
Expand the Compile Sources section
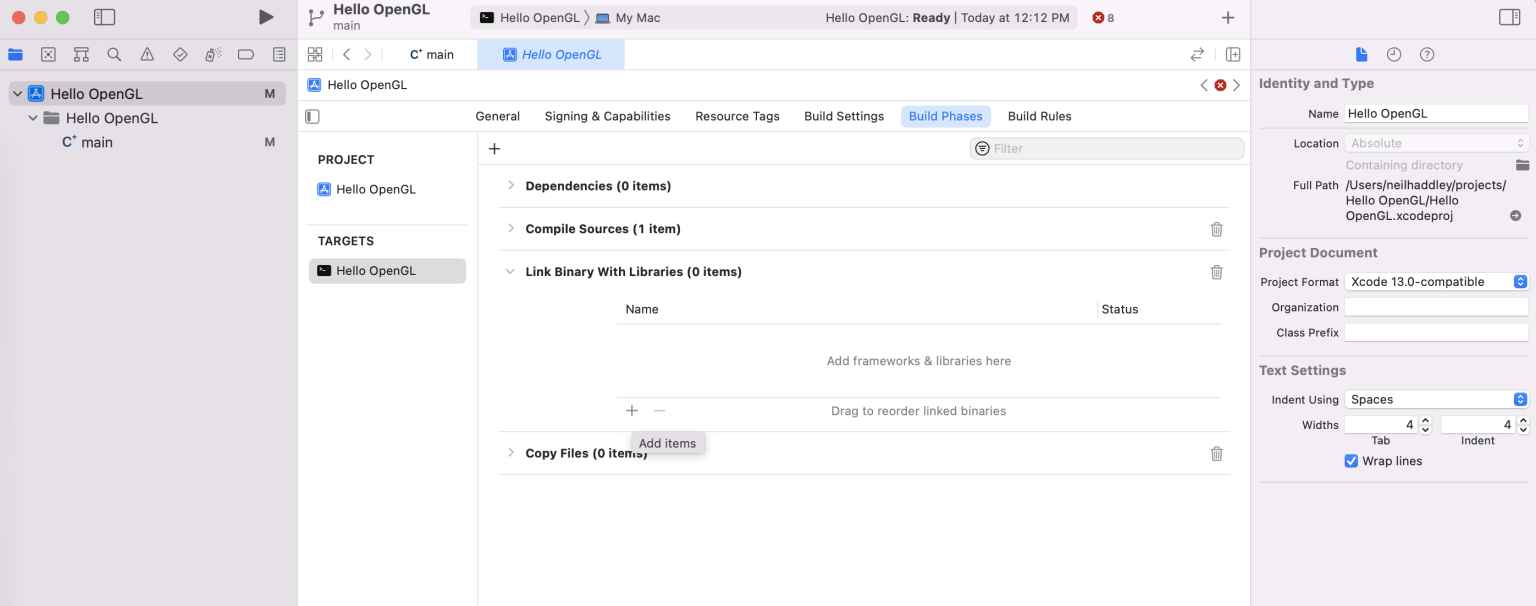click(511, 229)
